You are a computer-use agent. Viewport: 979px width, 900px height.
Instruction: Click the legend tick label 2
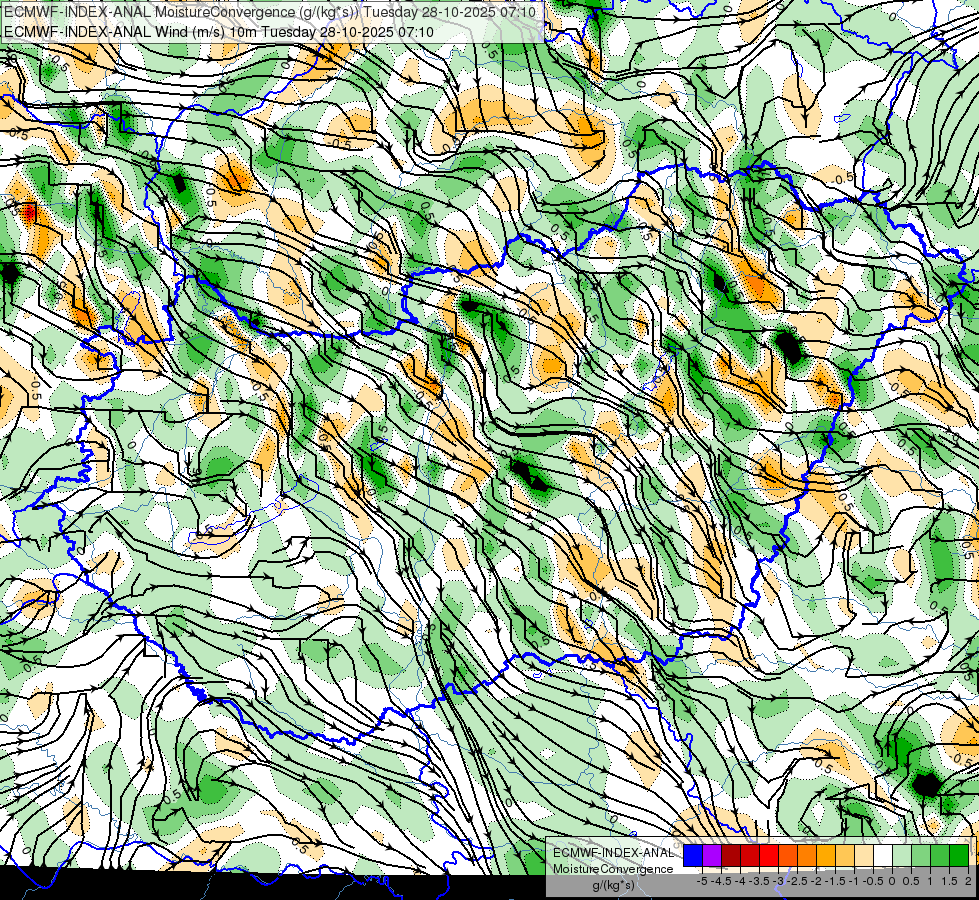pos(968,881)
